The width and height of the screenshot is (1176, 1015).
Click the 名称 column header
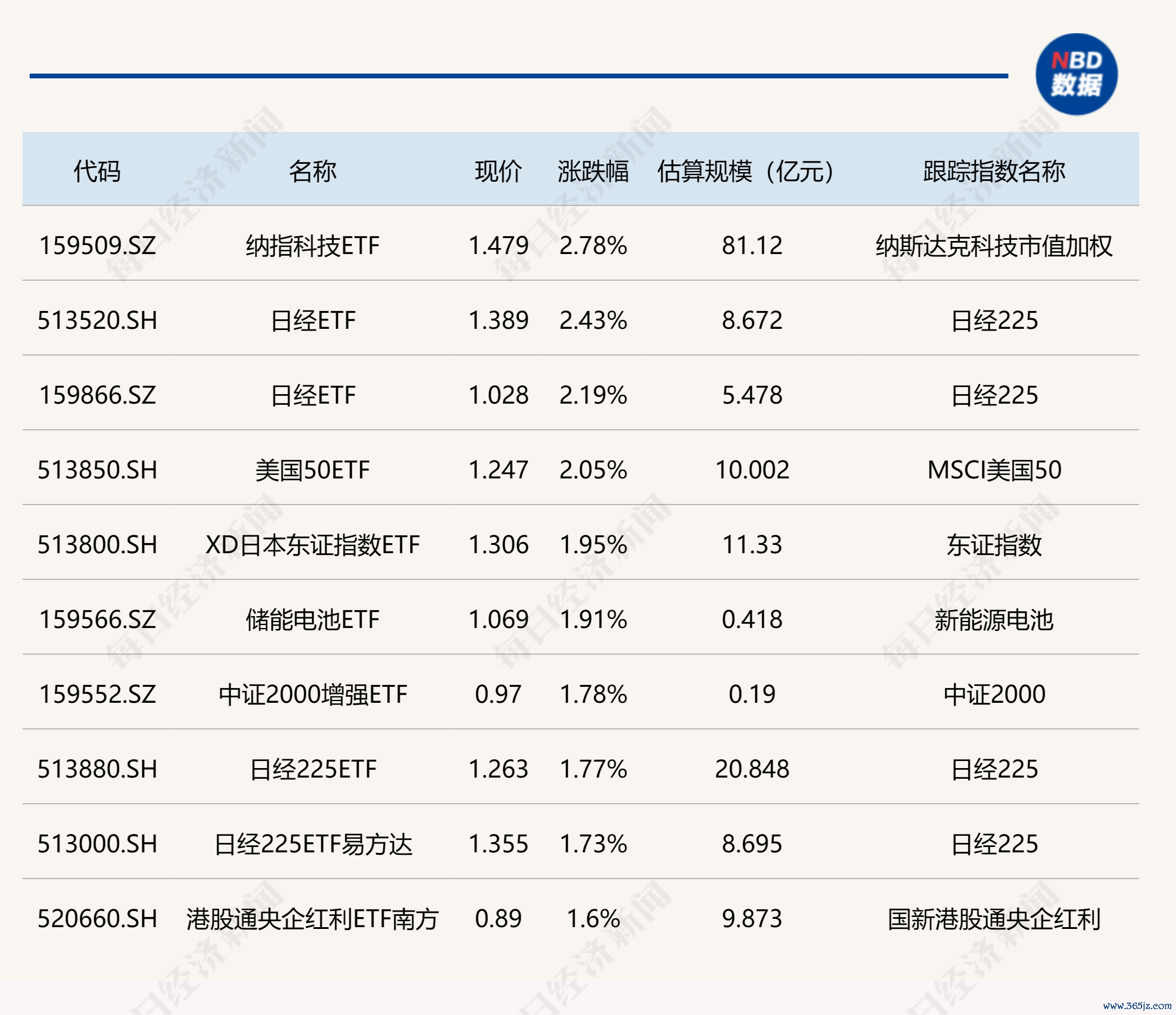coord(312,172)
